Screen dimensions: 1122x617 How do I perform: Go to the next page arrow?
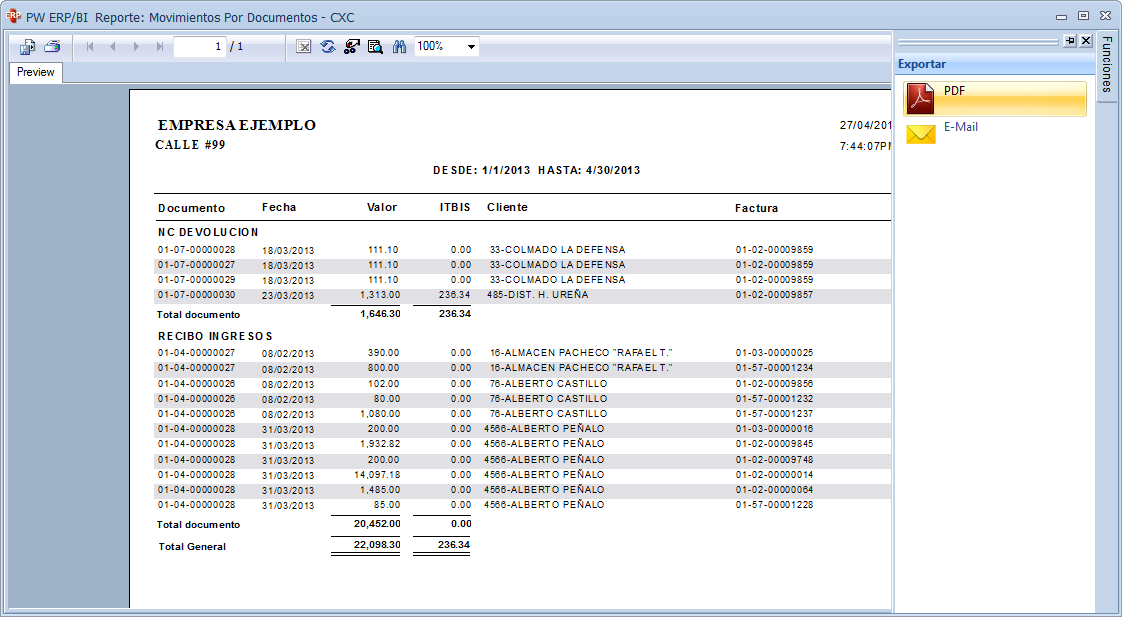click(x=136, y=47)
